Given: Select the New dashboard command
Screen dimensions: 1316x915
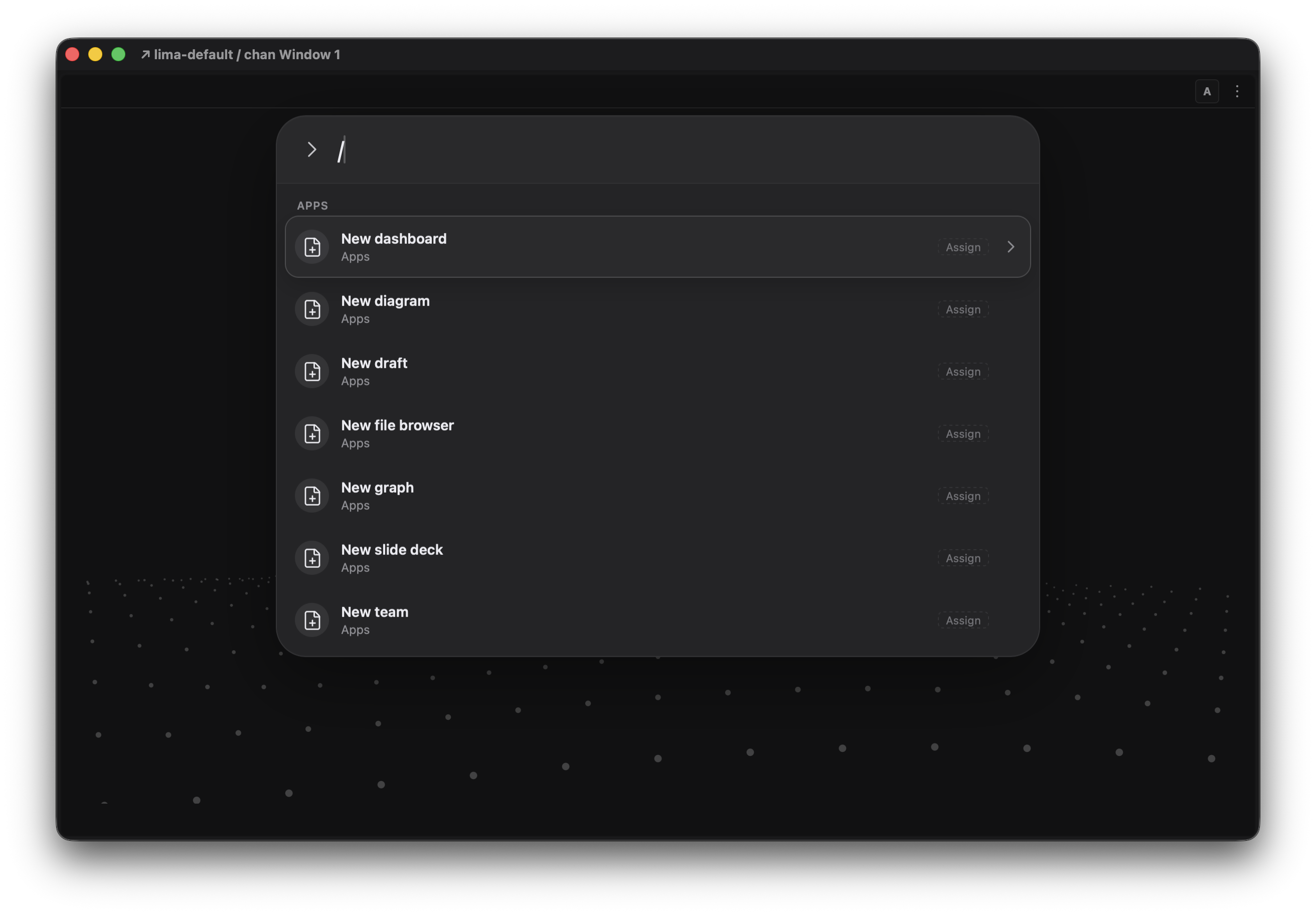Looking at the screenshot, I should tap(657, 247).
